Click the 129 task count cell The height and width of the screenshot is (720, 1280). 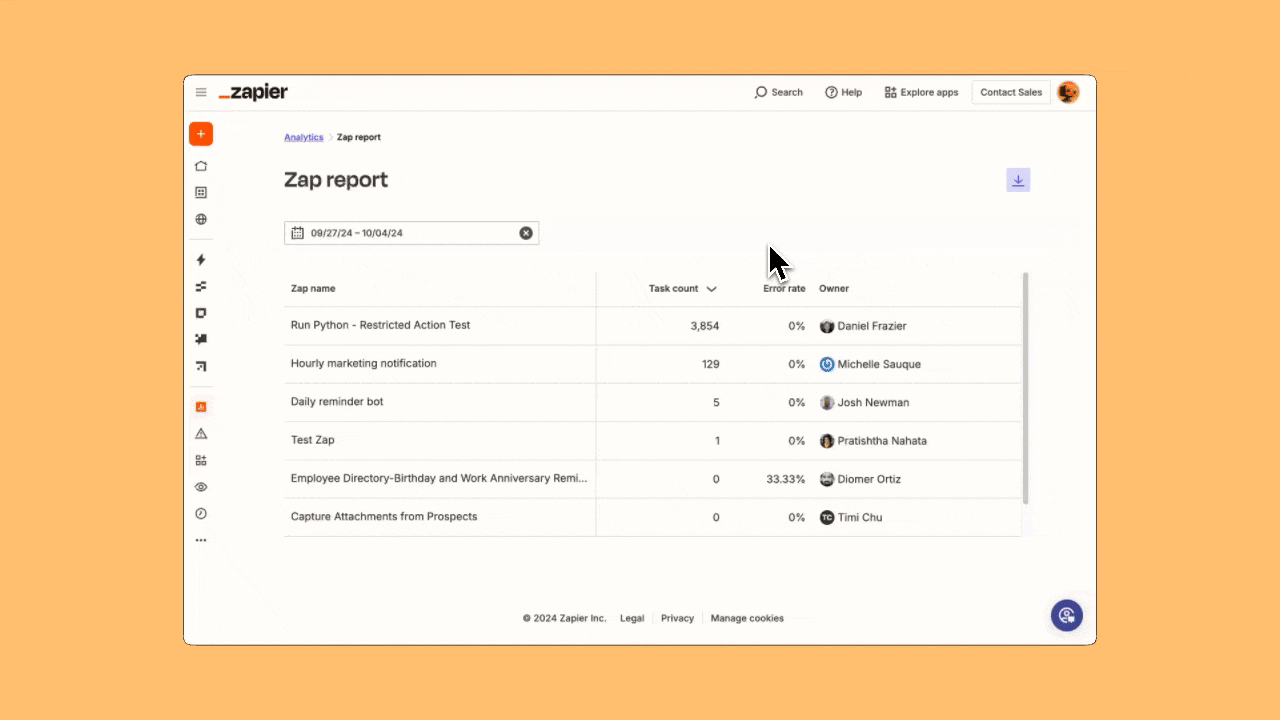point(710,364)
